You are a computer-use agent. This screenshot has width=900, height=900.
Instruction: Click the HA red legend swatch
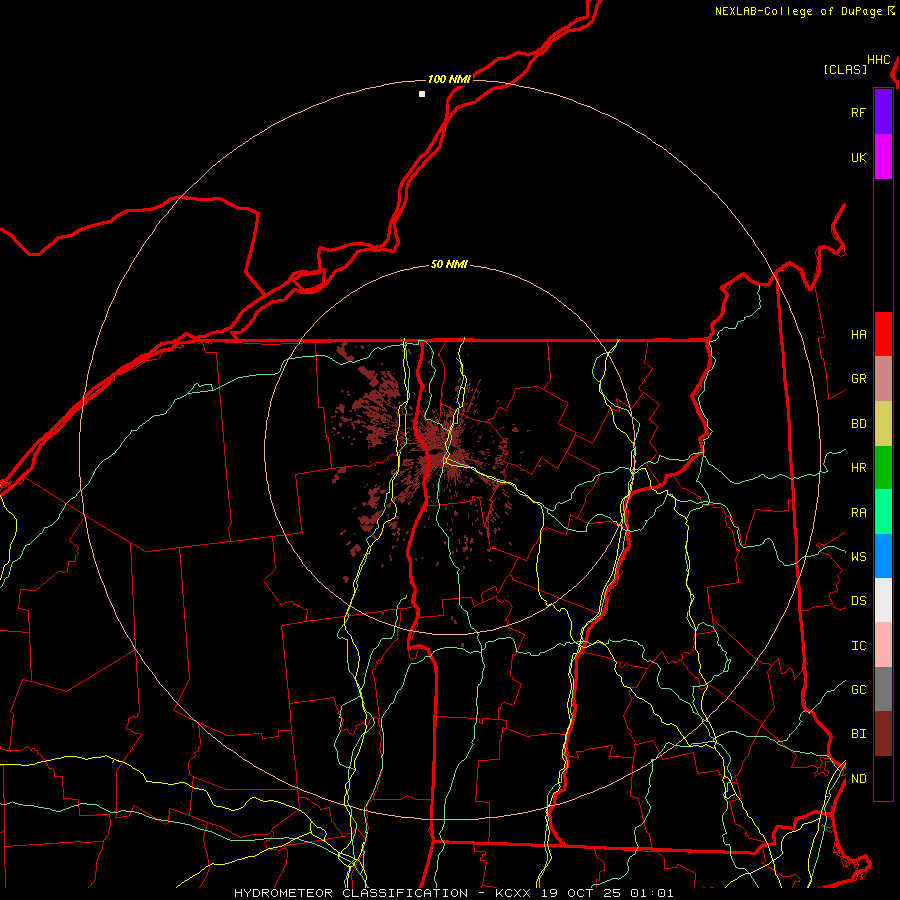point(883,334)
